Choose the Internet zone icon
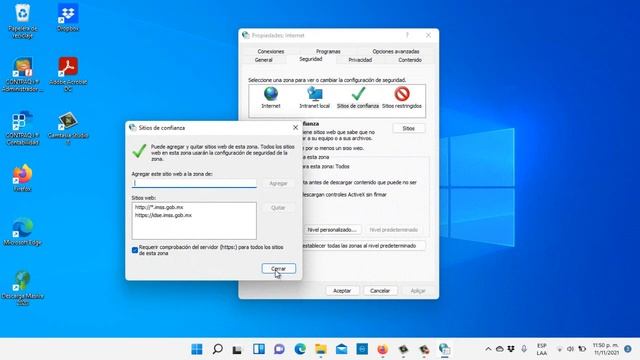Viewport: 640px width, 360px height. [271, 98]
